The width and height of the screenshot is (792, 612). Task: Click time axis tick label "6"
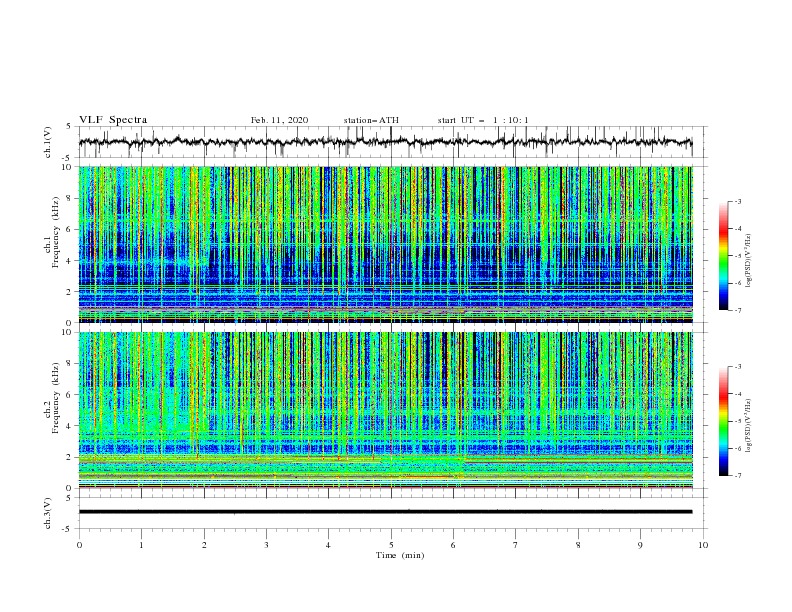tap(453, 545)
